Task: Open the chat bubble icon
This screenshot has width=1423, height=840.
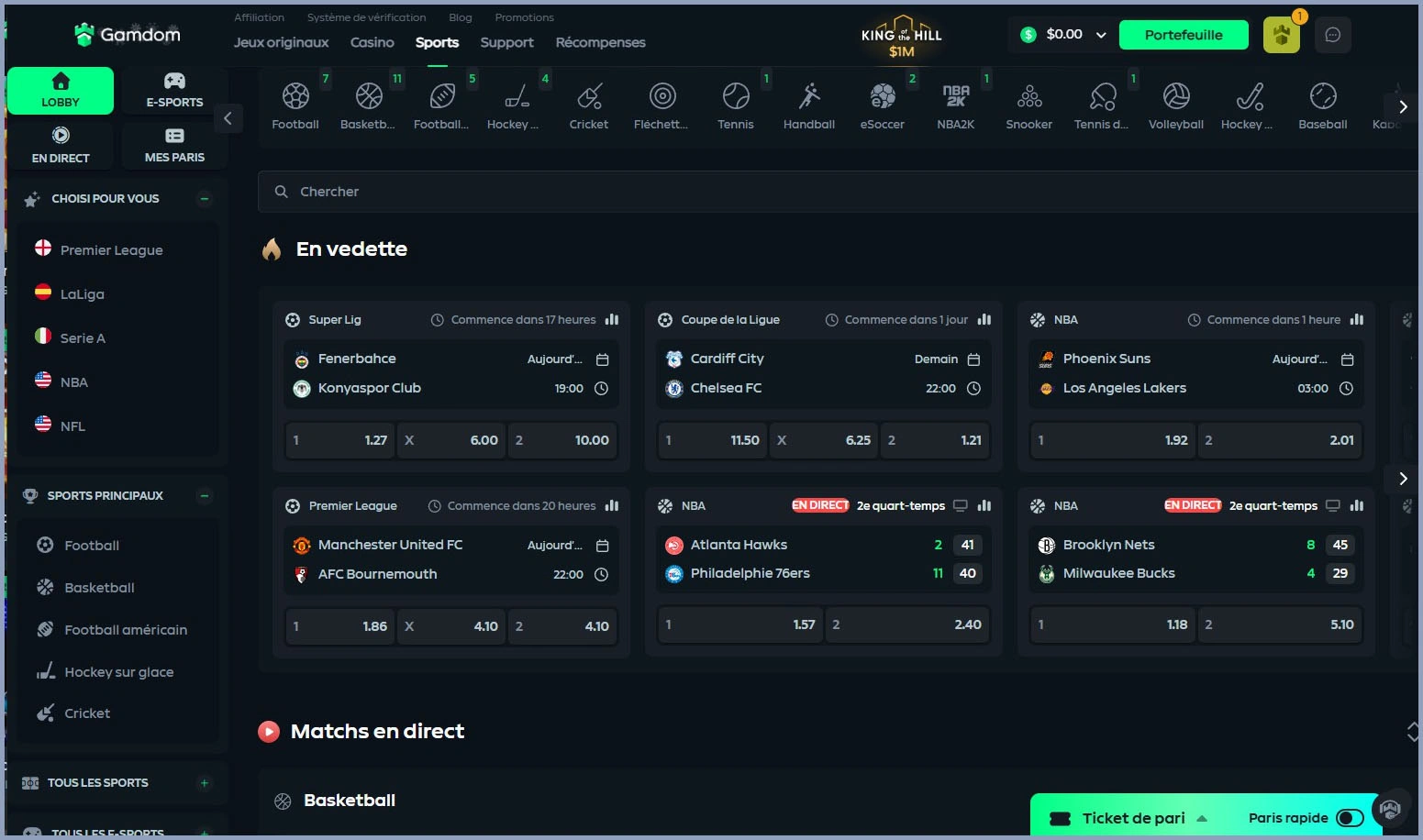Action: click(x=1333, y=35)
